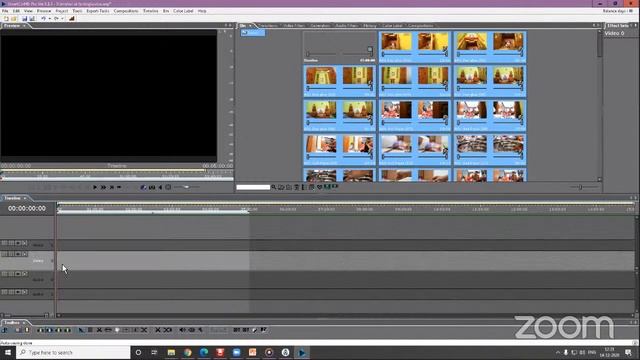Open the Help menu
The width and height of the screenshot is (640, 360).
pos(202,11)
